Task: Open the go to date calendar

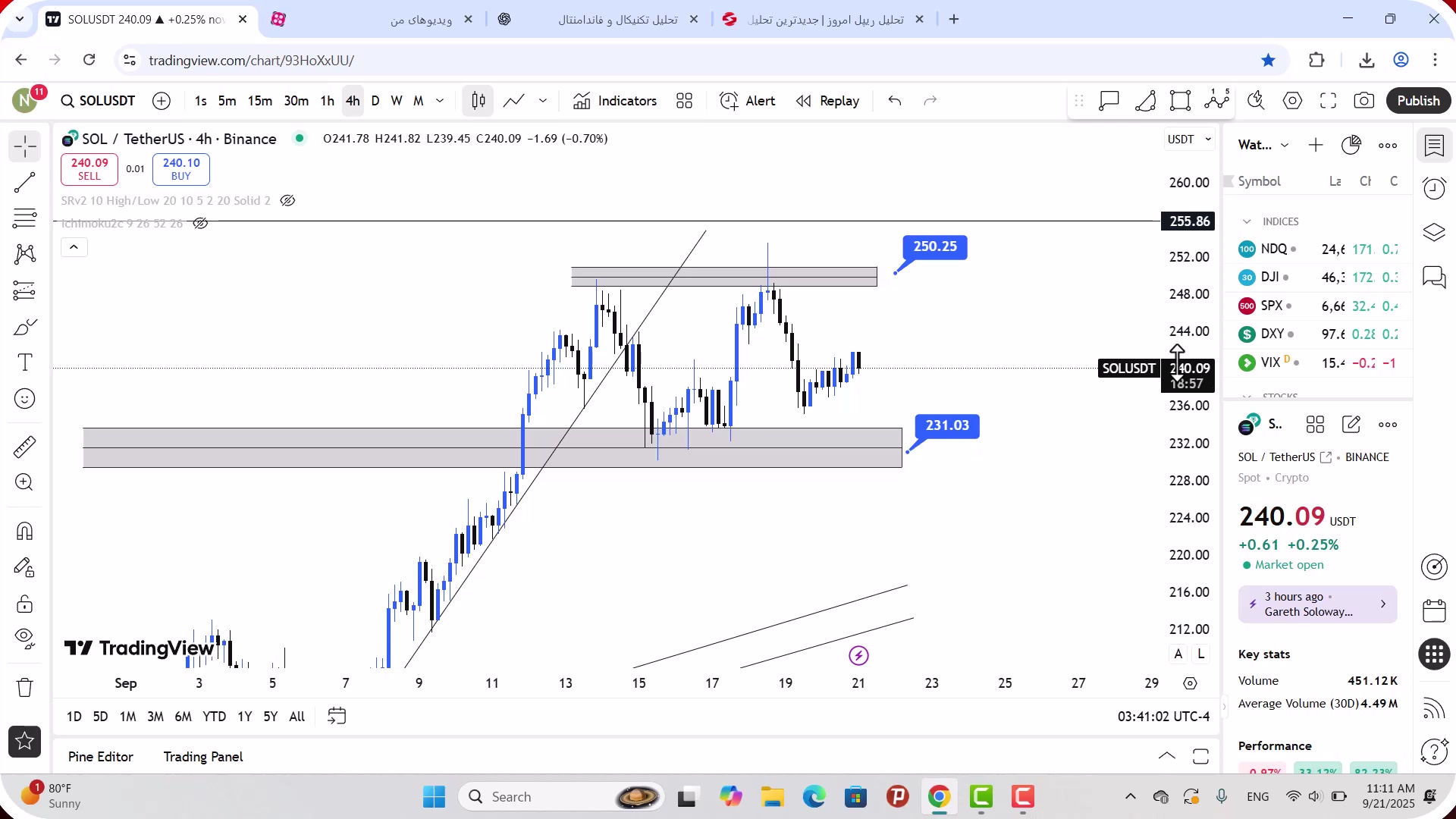Action: point(337,717)
